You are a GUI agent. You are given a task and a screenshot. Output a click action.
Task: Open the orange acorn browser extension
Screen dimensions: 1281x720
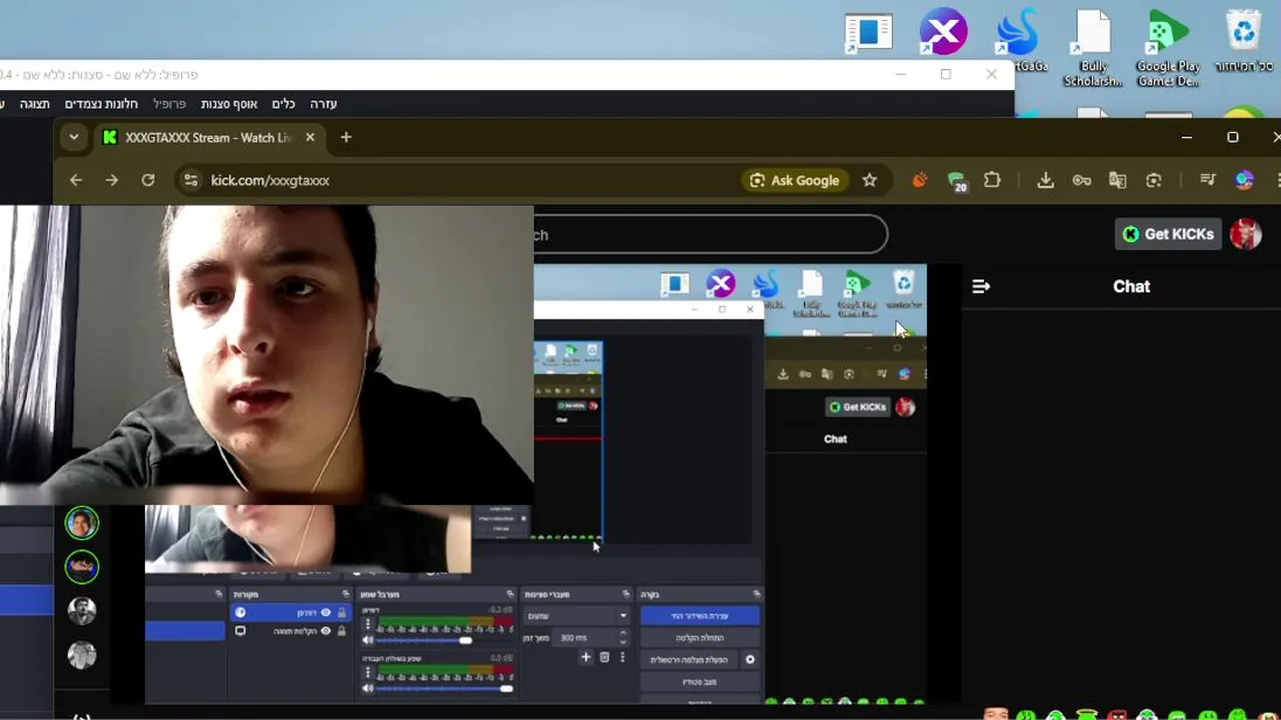click(920, 180)
